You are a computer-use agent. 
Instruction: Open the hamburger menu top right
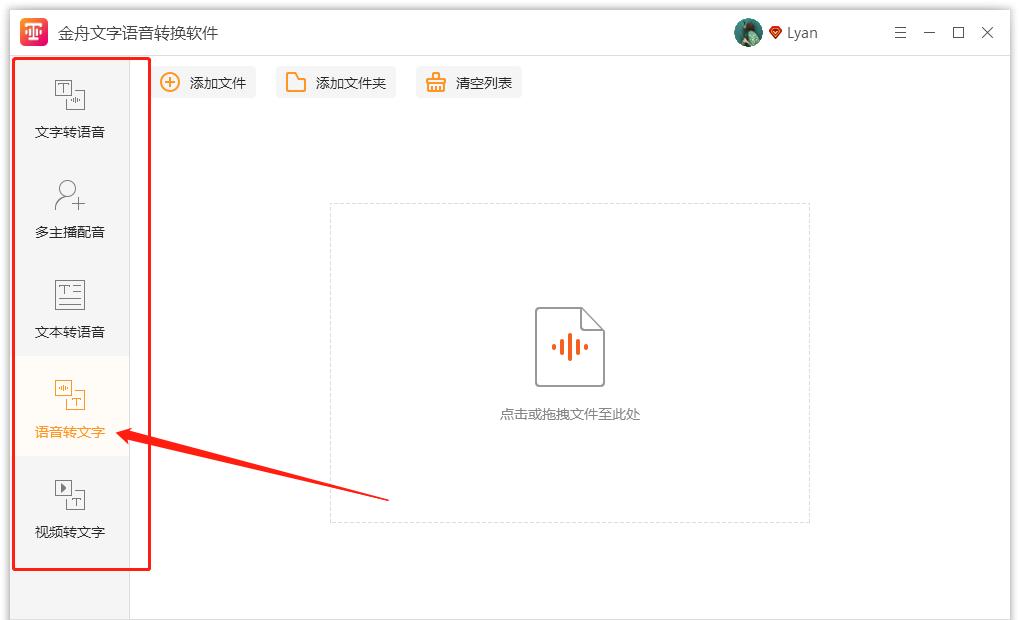point(899,32)
